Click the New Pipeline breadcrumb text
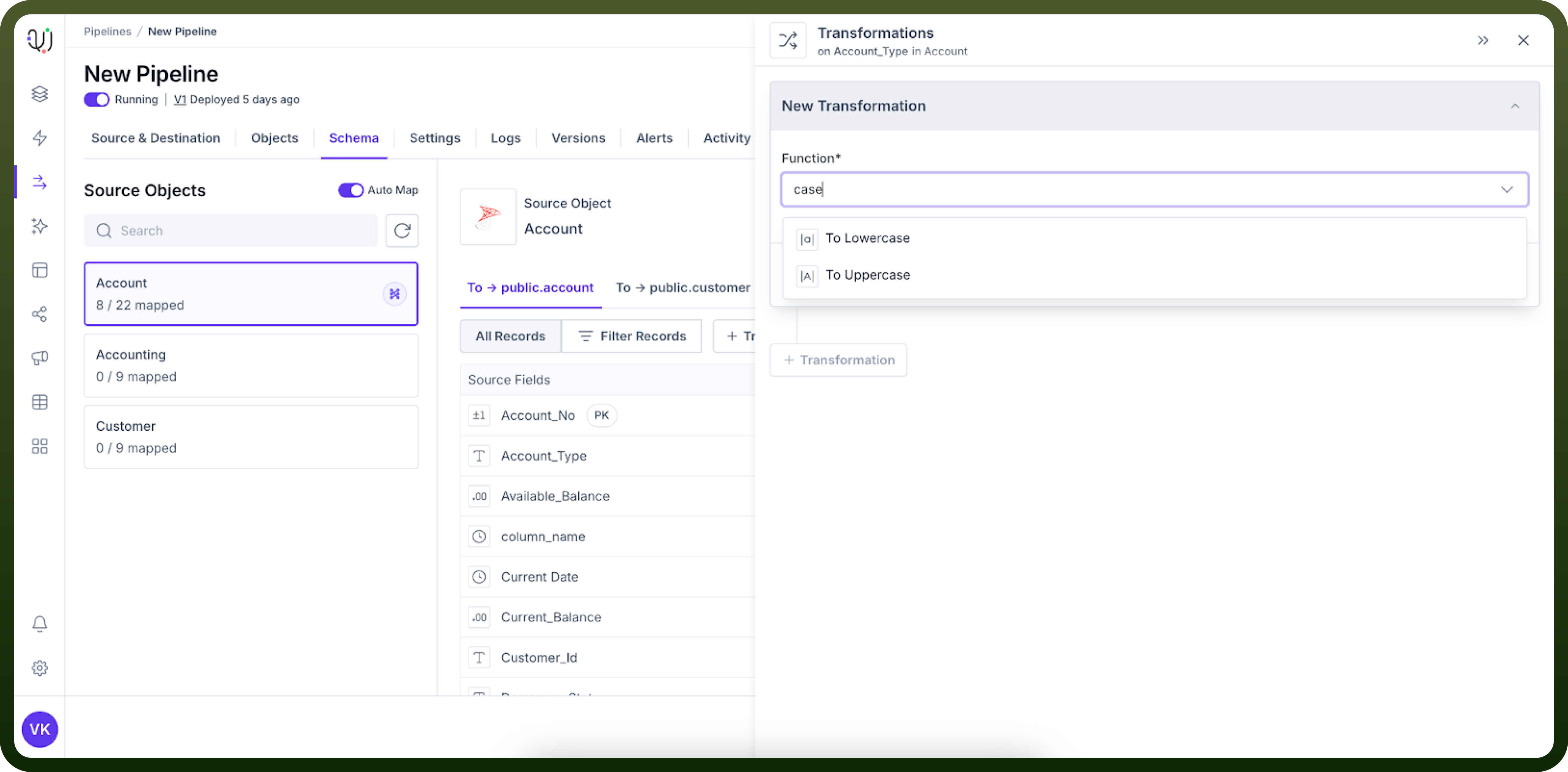Image resolution: width=1568 pixels, height=772 pixels. (x=182, y=31)
